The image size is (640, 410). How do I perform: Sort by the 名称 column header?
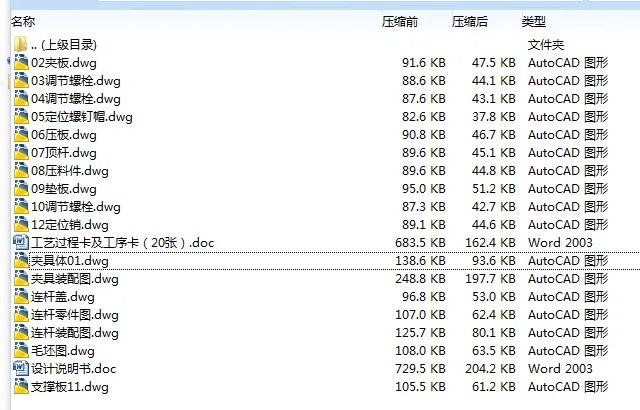click(23, 21)
